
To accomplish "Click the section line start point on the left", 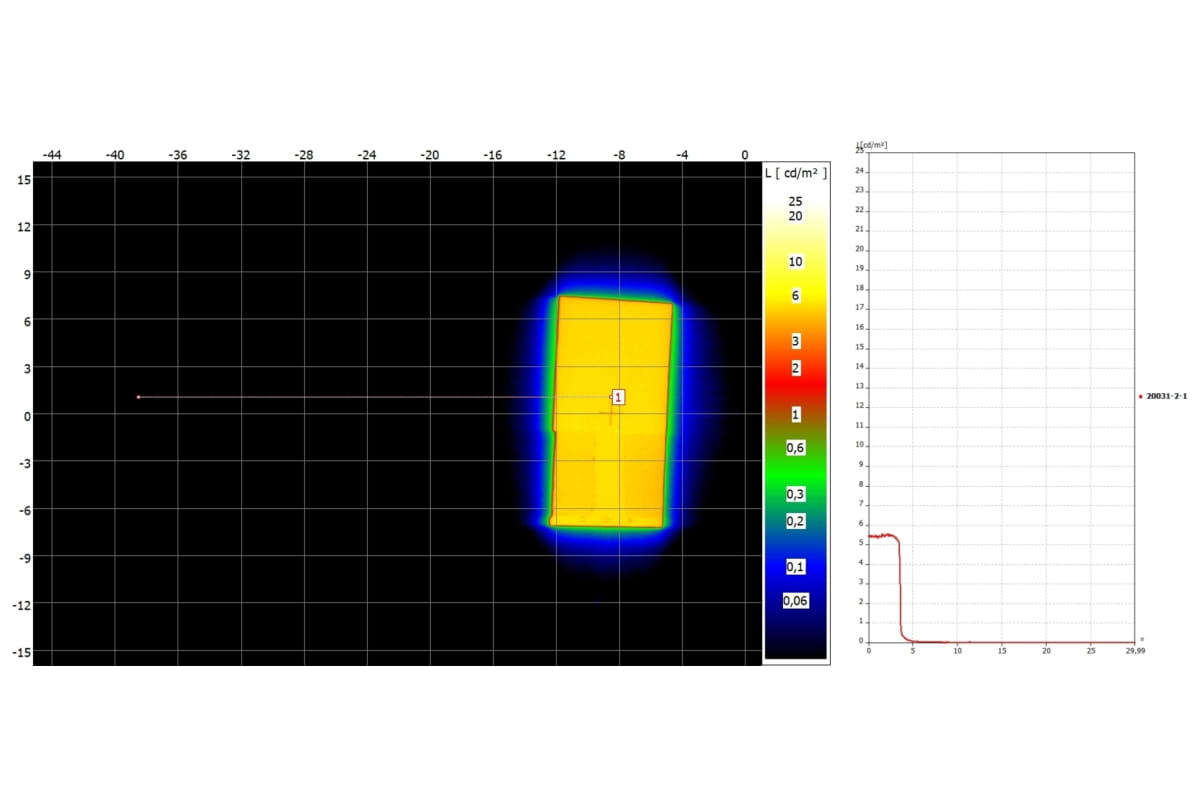I will point(138,397).
